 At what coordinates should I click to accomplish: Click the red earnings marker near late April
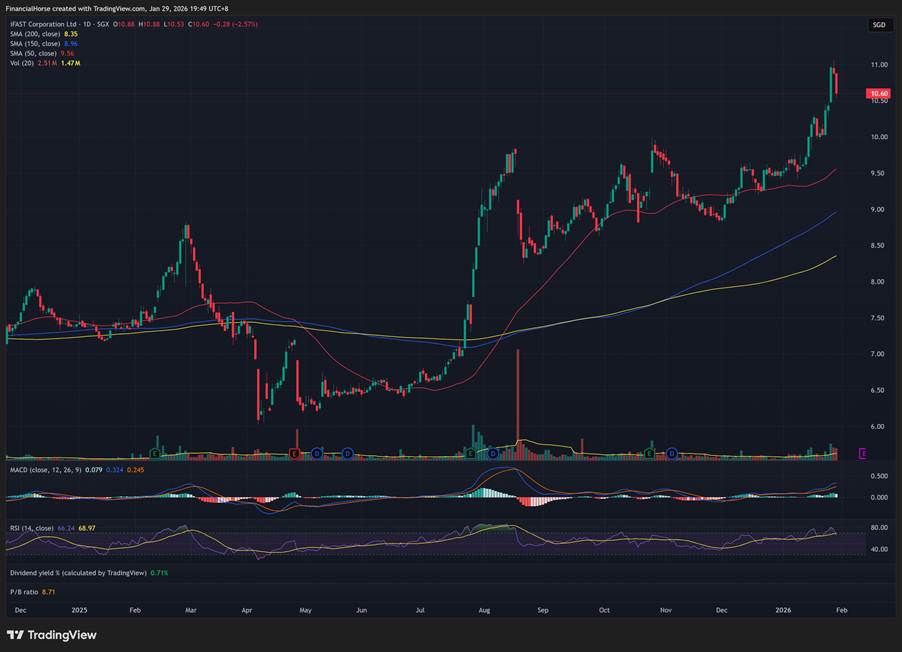click(294, 454)
